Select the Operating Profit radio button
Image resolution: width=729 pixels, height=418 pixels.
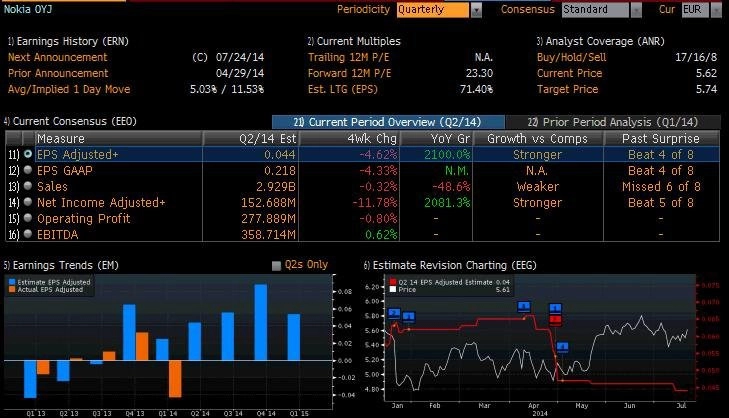[x=28, y=218]
